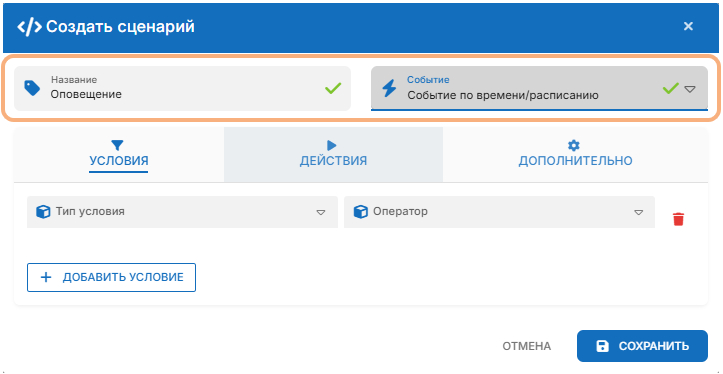Open the Оператор dropdown
Viewport: 723px width, 374px height.
click(x=499, y=212)
